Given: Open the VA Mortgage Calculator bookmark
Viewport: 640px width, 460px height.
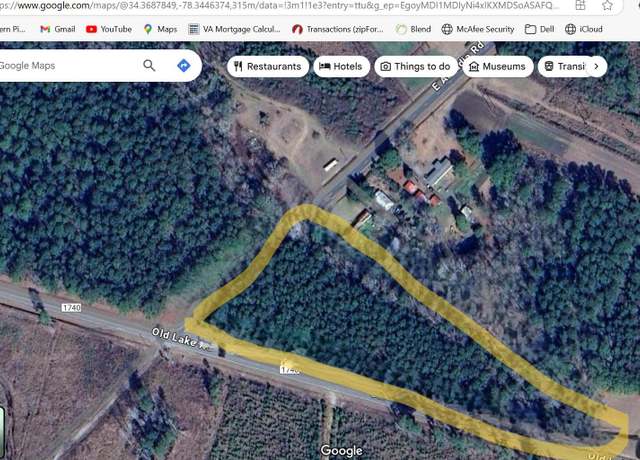Looking at the screenshot, I should 234,29.
